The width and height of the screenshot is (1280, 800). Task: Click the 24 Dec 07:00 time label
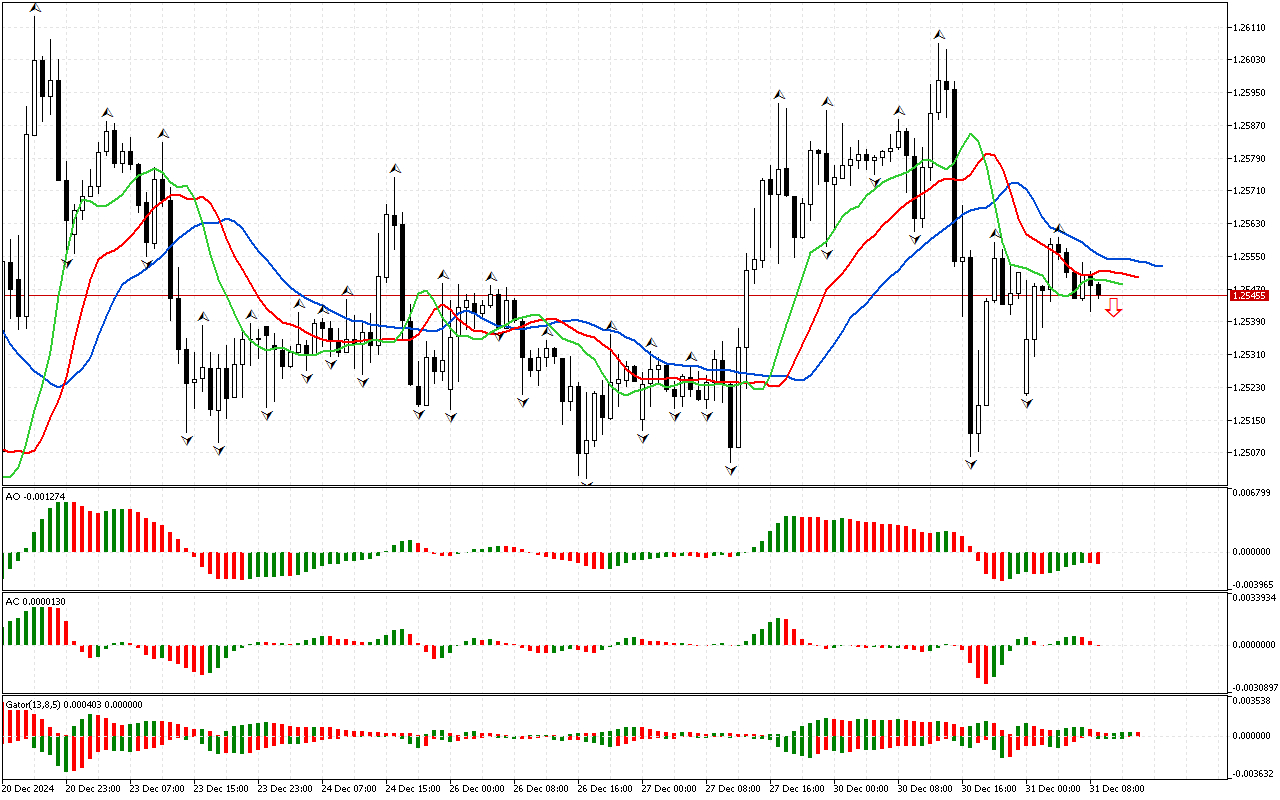tap(349, 789)
